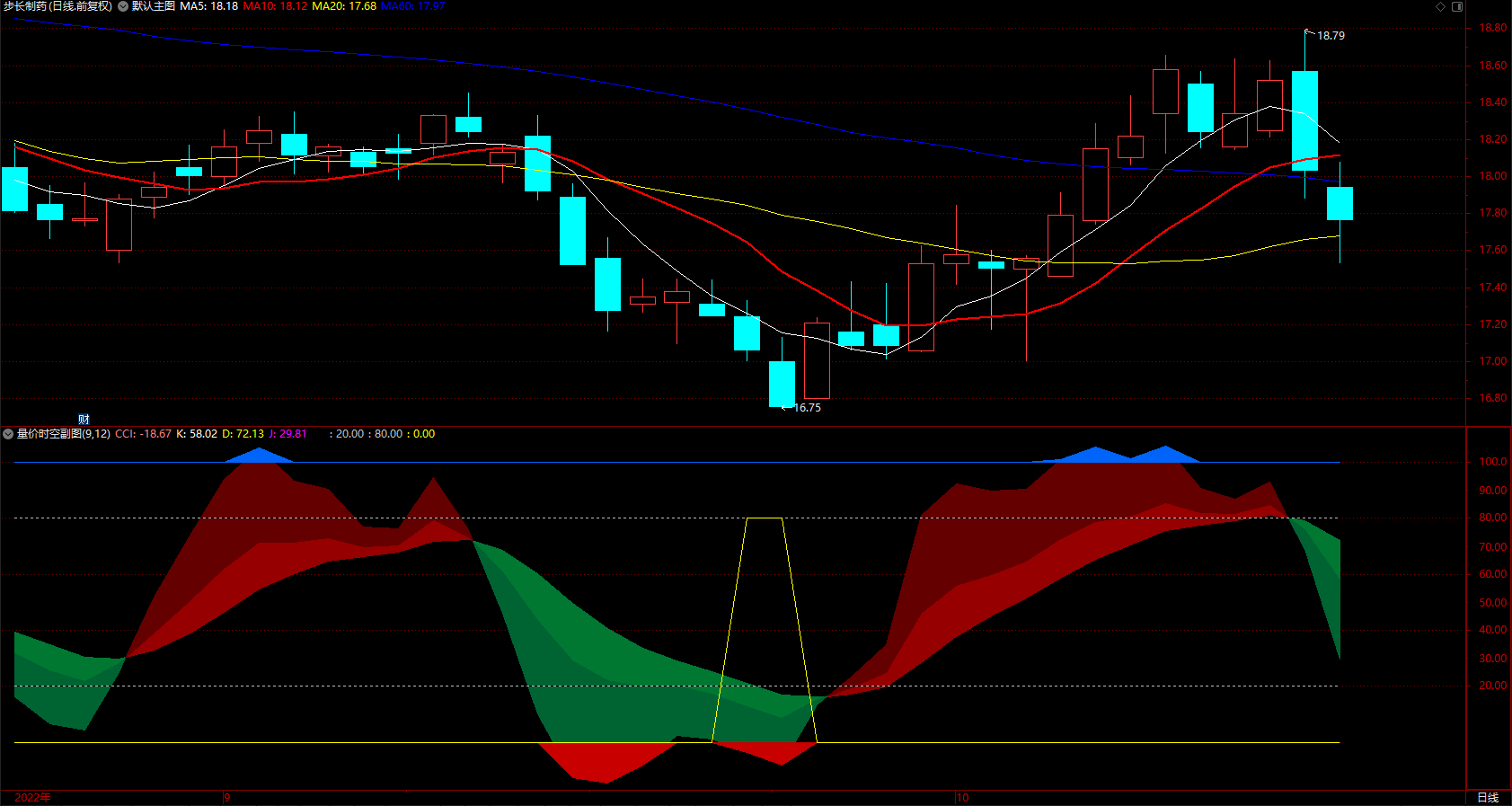Click the 50.00 level on sub-chart axis
The height and width of the screenshot is (806, 1512).
(1493, 603)
